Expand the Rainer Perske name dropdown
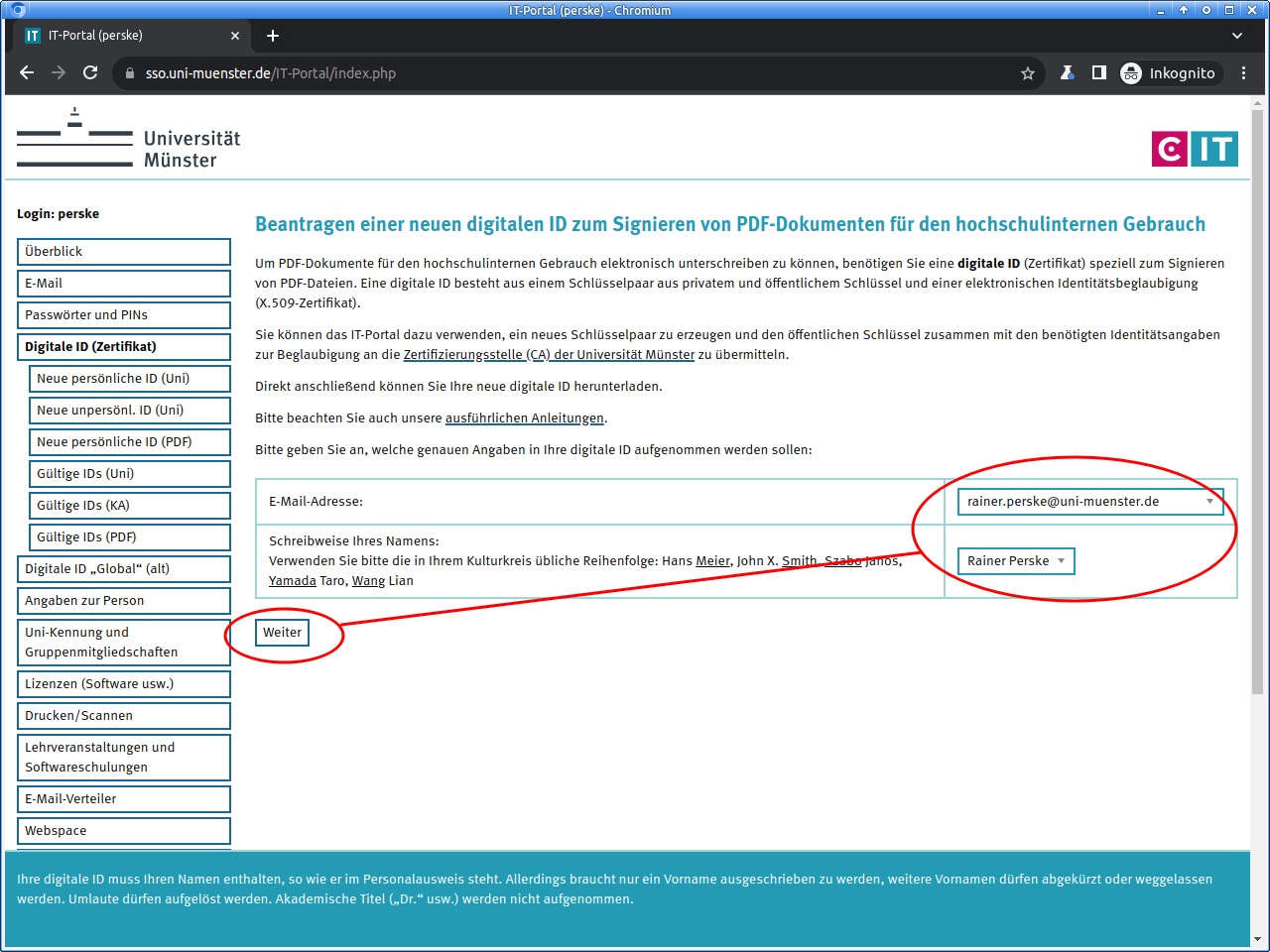This screenshot has width=1270, height=952. point(1015,561)
